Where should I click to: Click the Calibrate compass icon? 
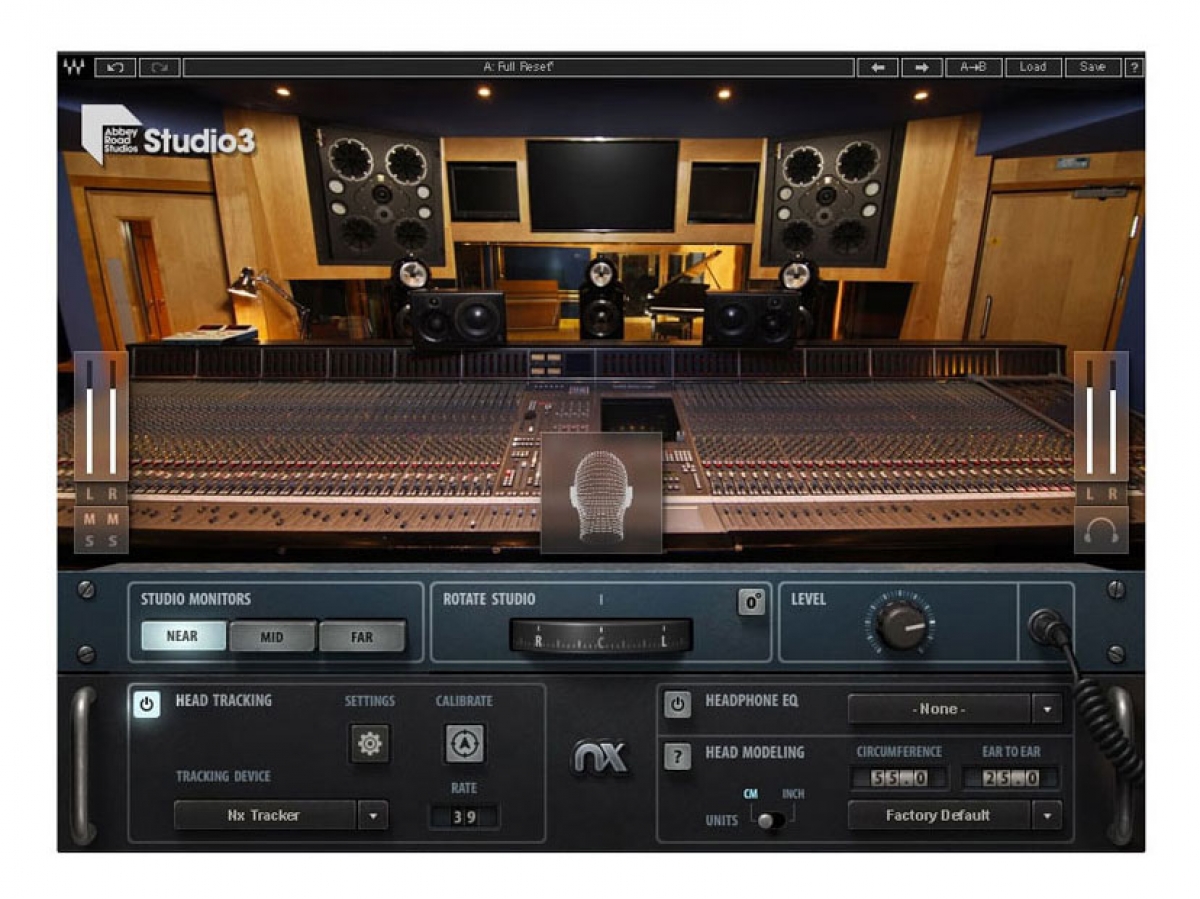coord(465,743)
